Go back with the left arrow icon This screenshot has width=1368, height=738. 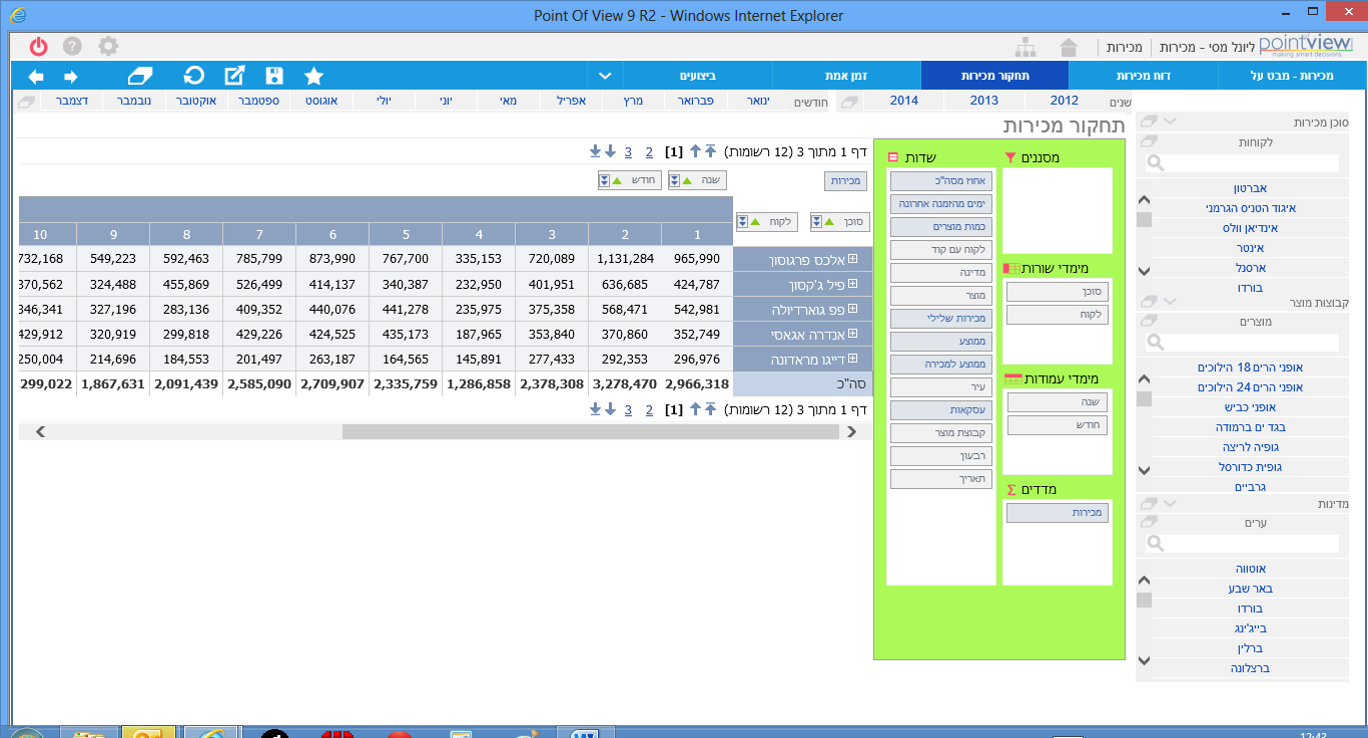click(x=36, y=76)
